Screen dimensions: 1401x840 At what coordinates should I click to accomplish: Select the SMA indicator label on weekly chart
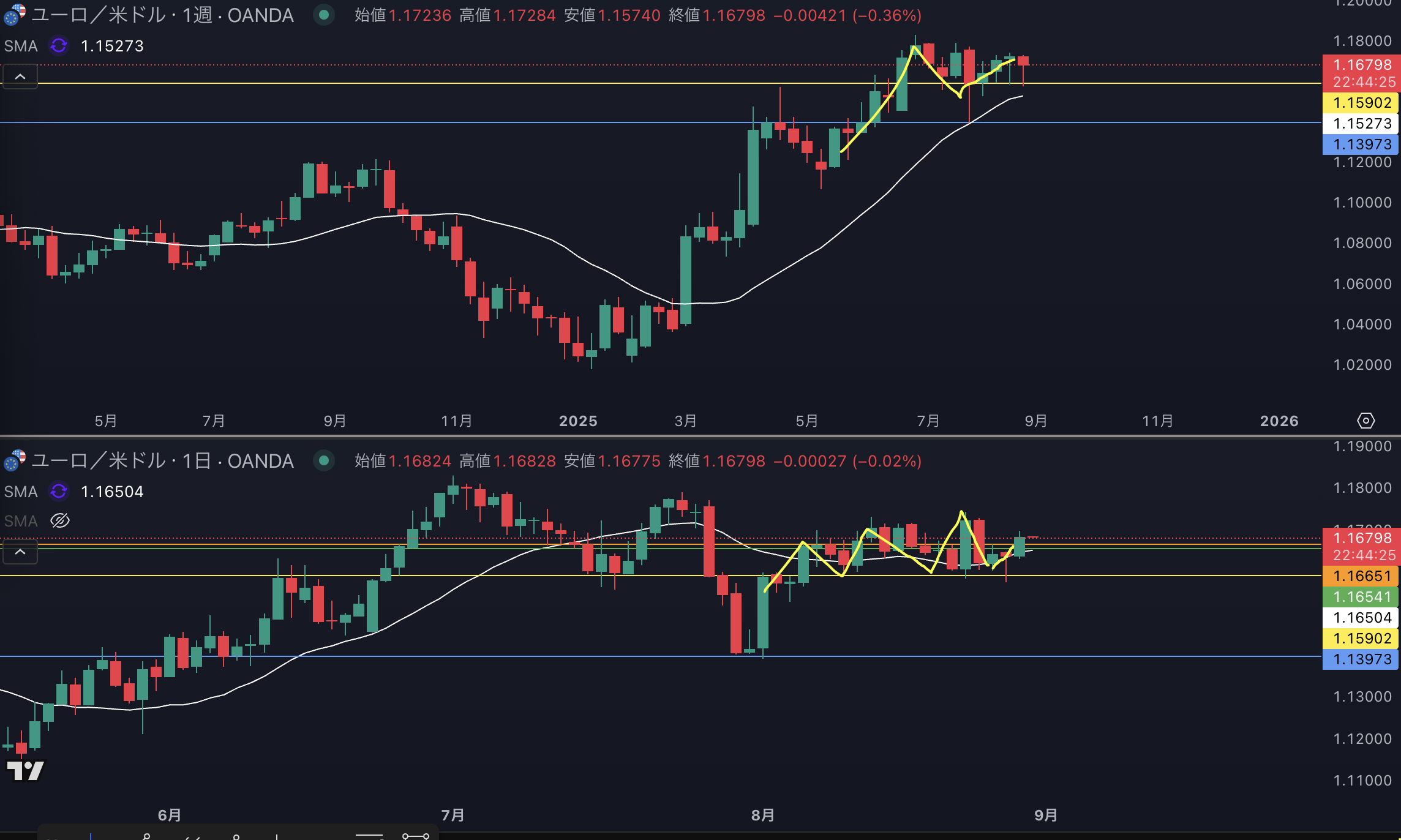point(21,46)
